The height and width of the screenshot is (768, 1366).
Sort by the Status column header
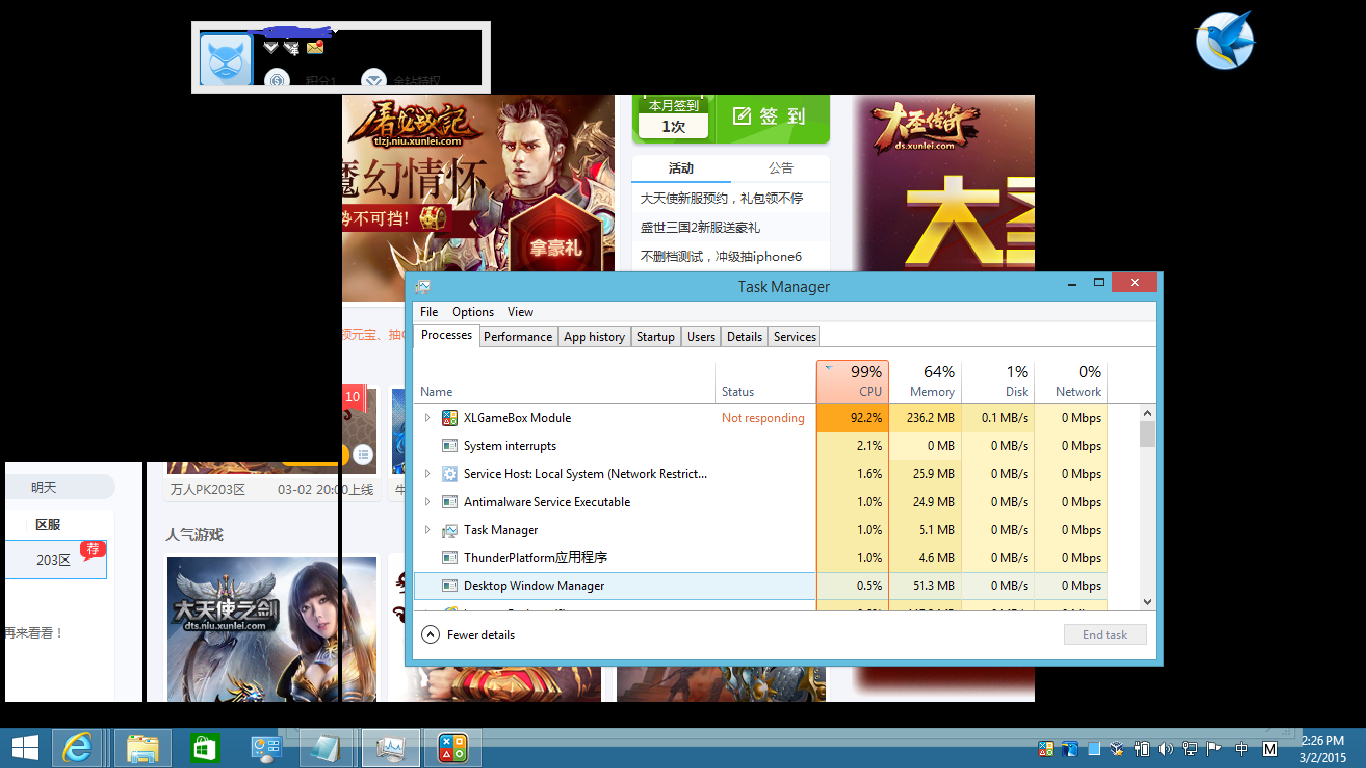point(766,381)
